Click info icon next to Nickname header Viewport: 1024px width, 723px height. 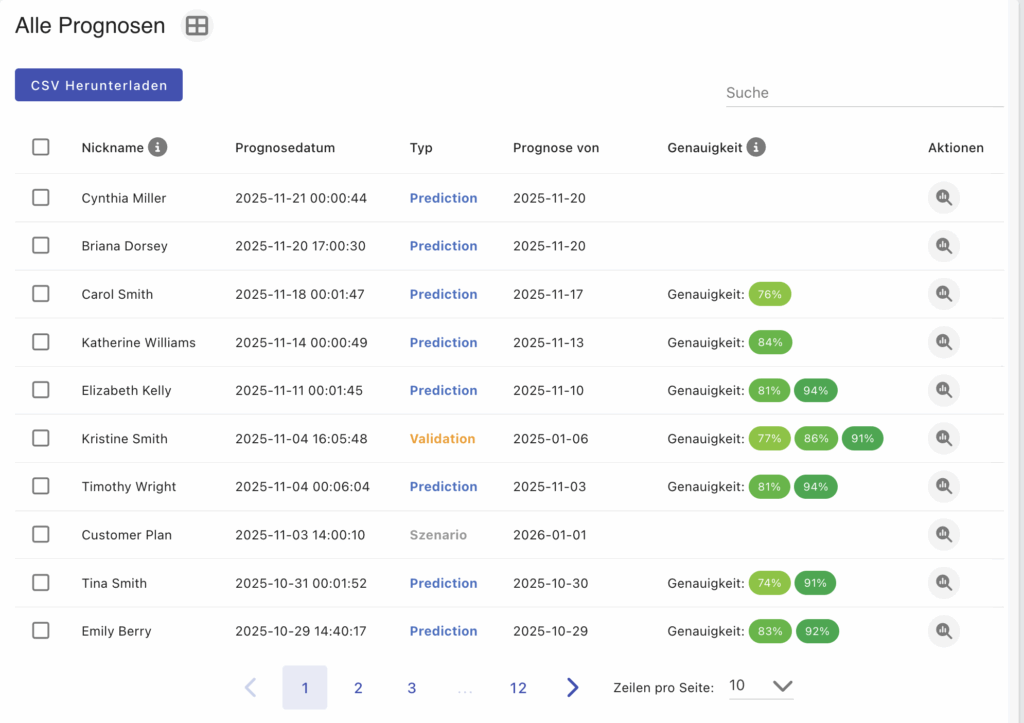click(x=157, y=147)
